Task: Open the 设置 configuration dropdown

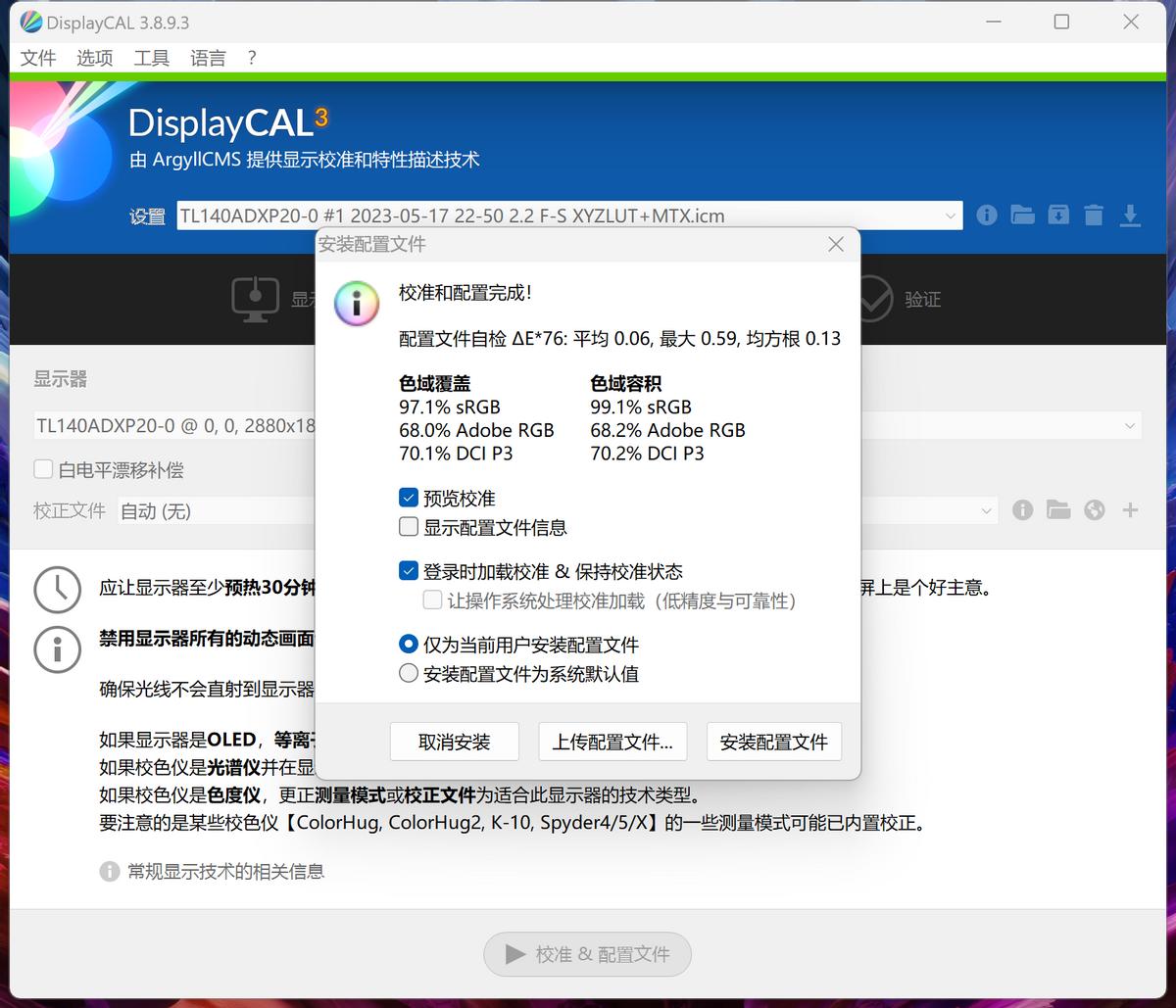Action: [x=951, y=216]
